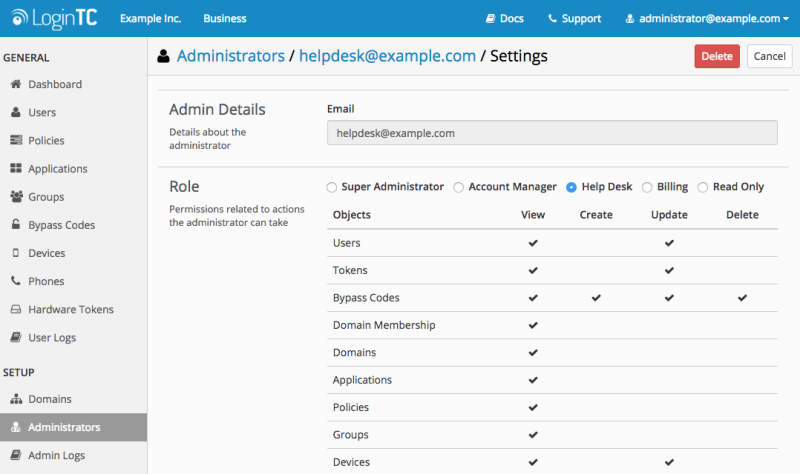Open Support in the top bar

click(574, 18)
